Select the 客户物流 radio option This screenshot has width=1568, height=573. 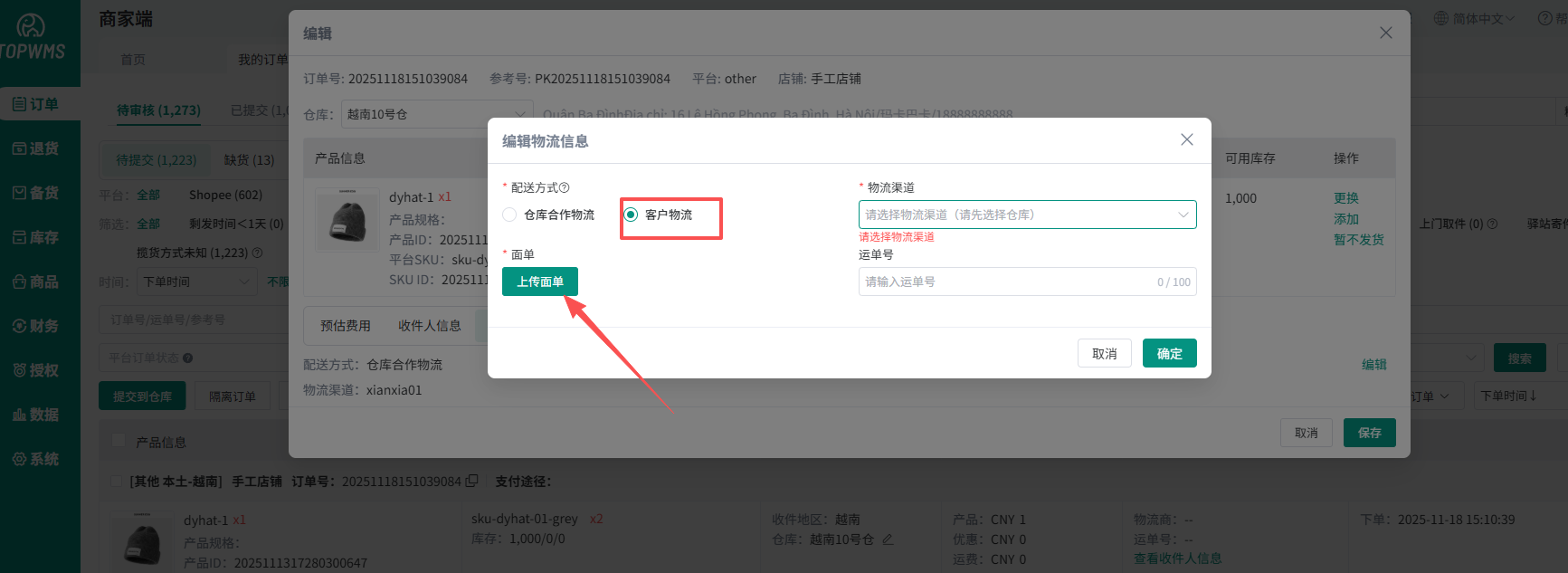coord(631,215)
